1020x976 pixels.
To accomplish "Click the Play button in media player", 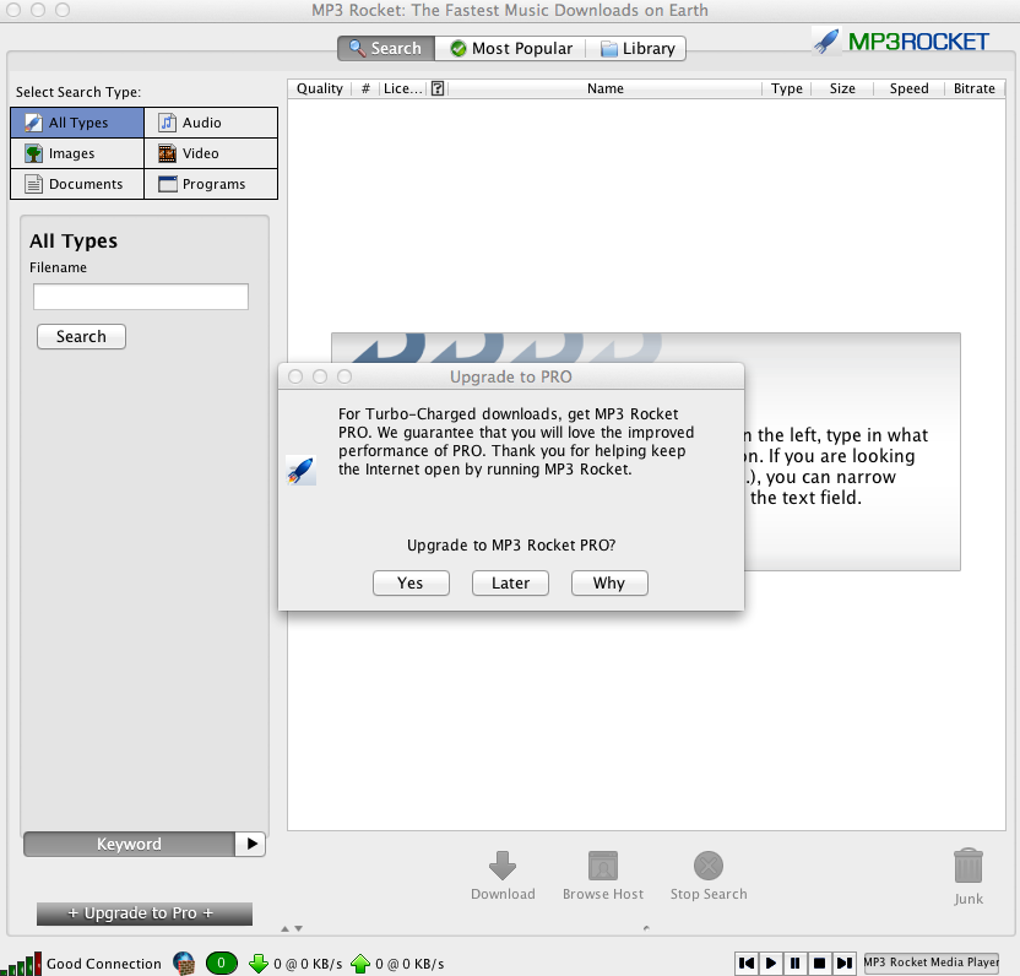I will 771,963.
